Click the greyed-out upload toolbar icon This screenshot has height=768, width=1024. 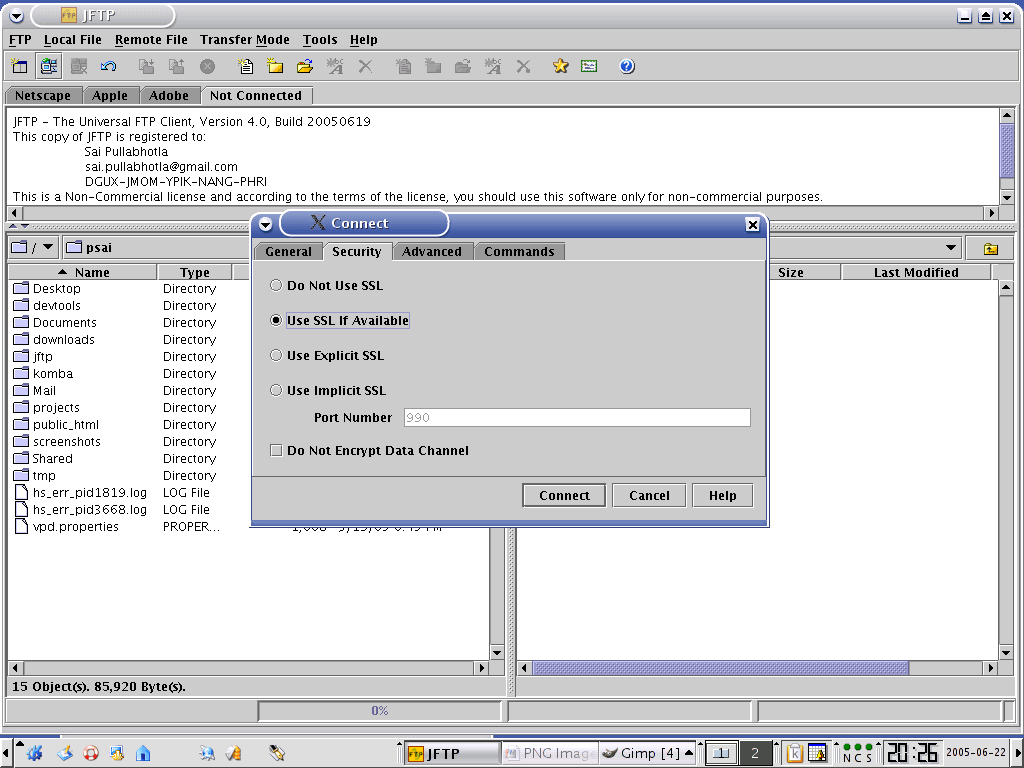point(176,66)
